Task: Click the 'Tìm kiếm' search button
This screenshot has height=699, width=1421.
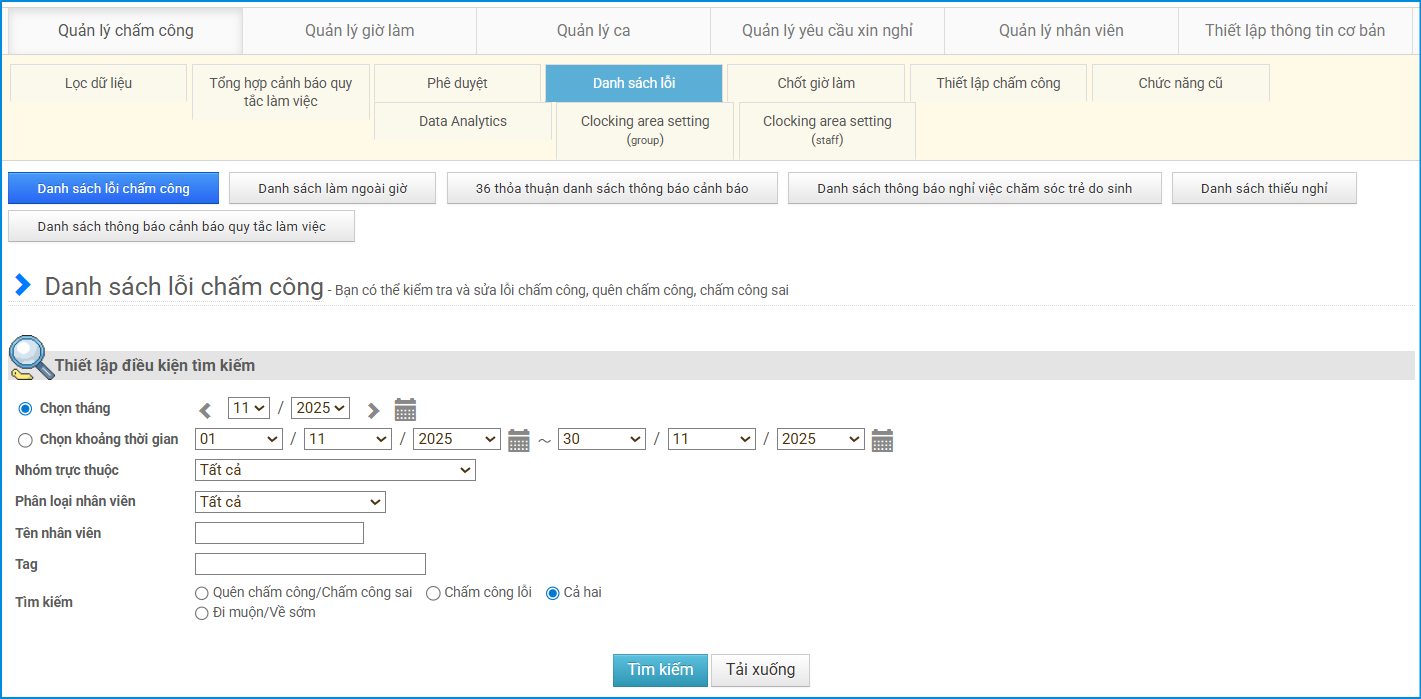Action: coord(660,670)
